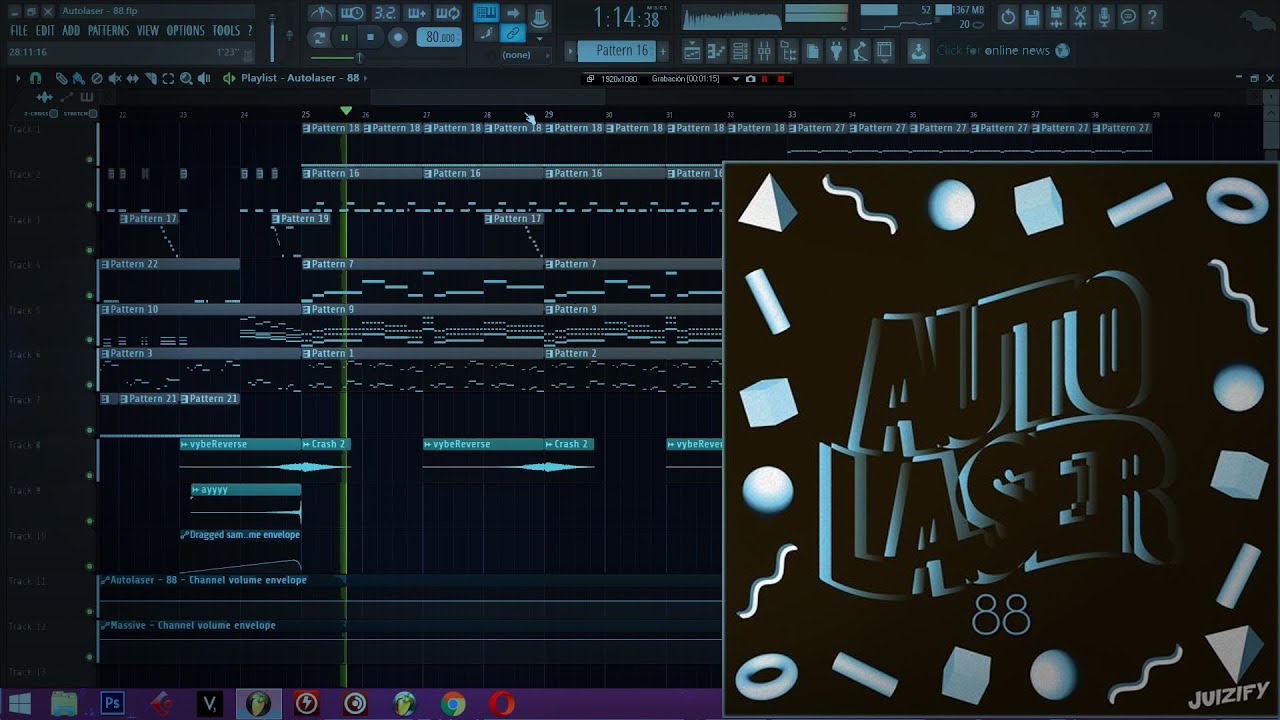
Task: Click the tempo field showing 80.000
Action: [440, 37]
